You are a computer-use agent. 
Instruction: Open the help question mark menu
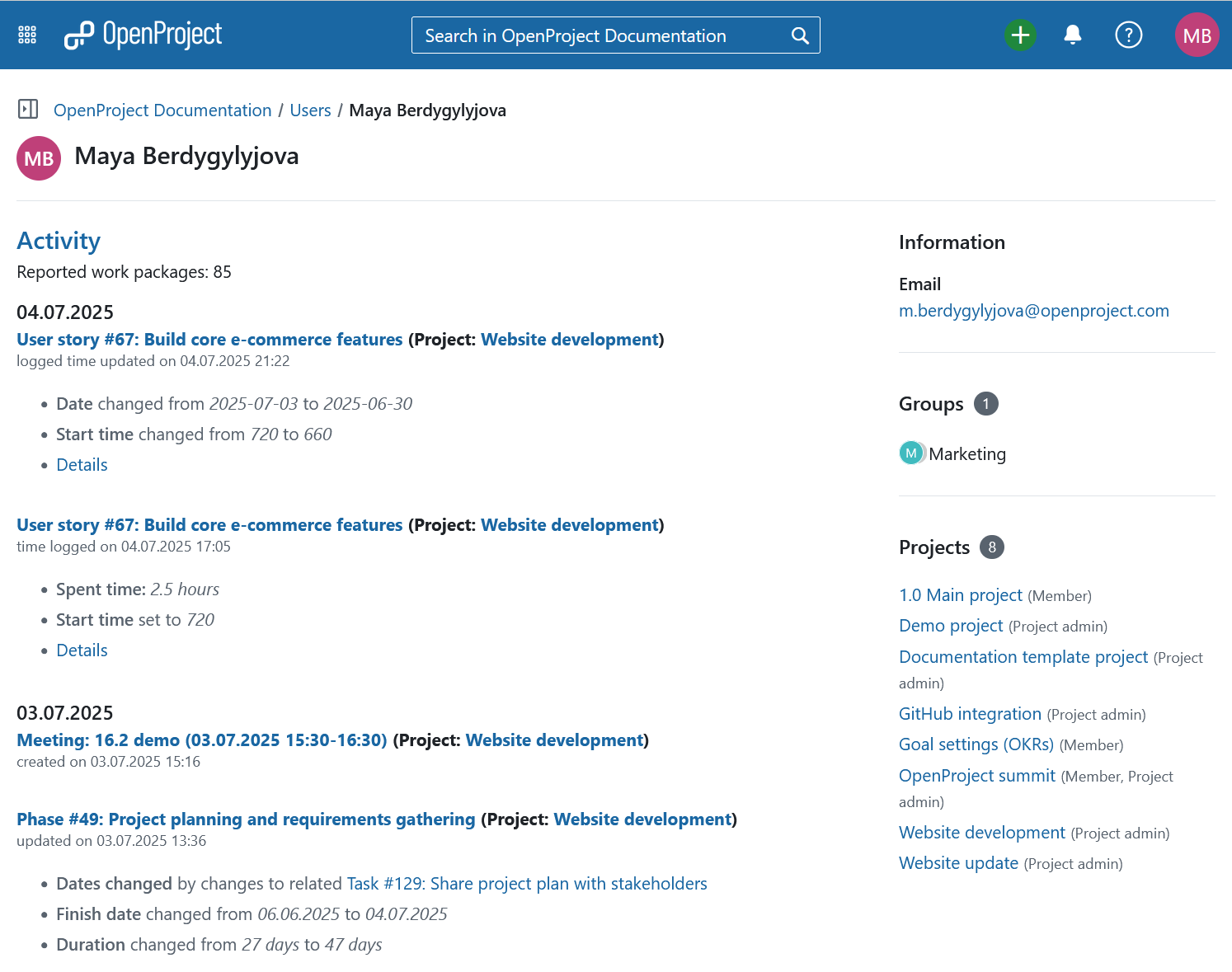(1128, 35)
